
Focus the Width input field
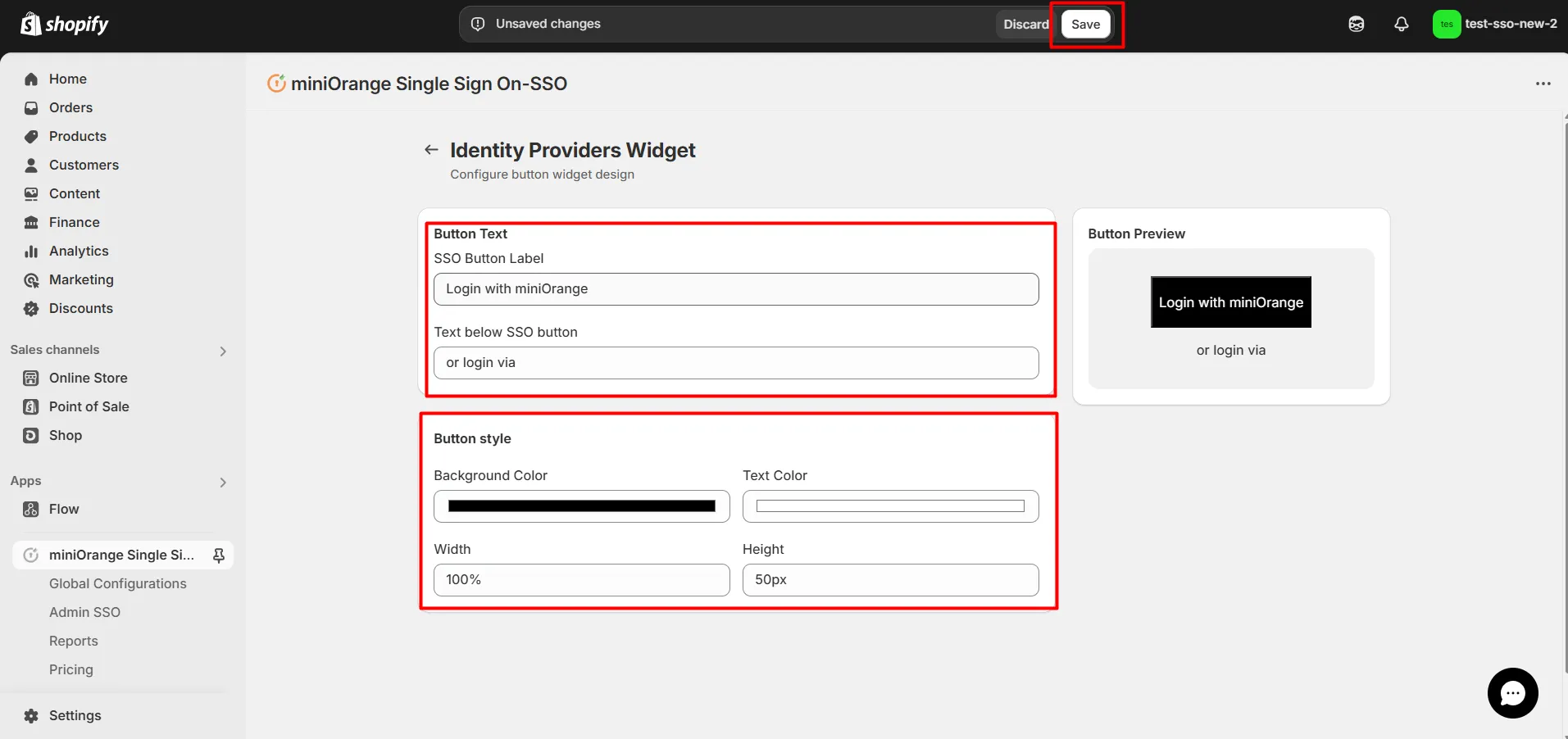(x=582, y=580)
